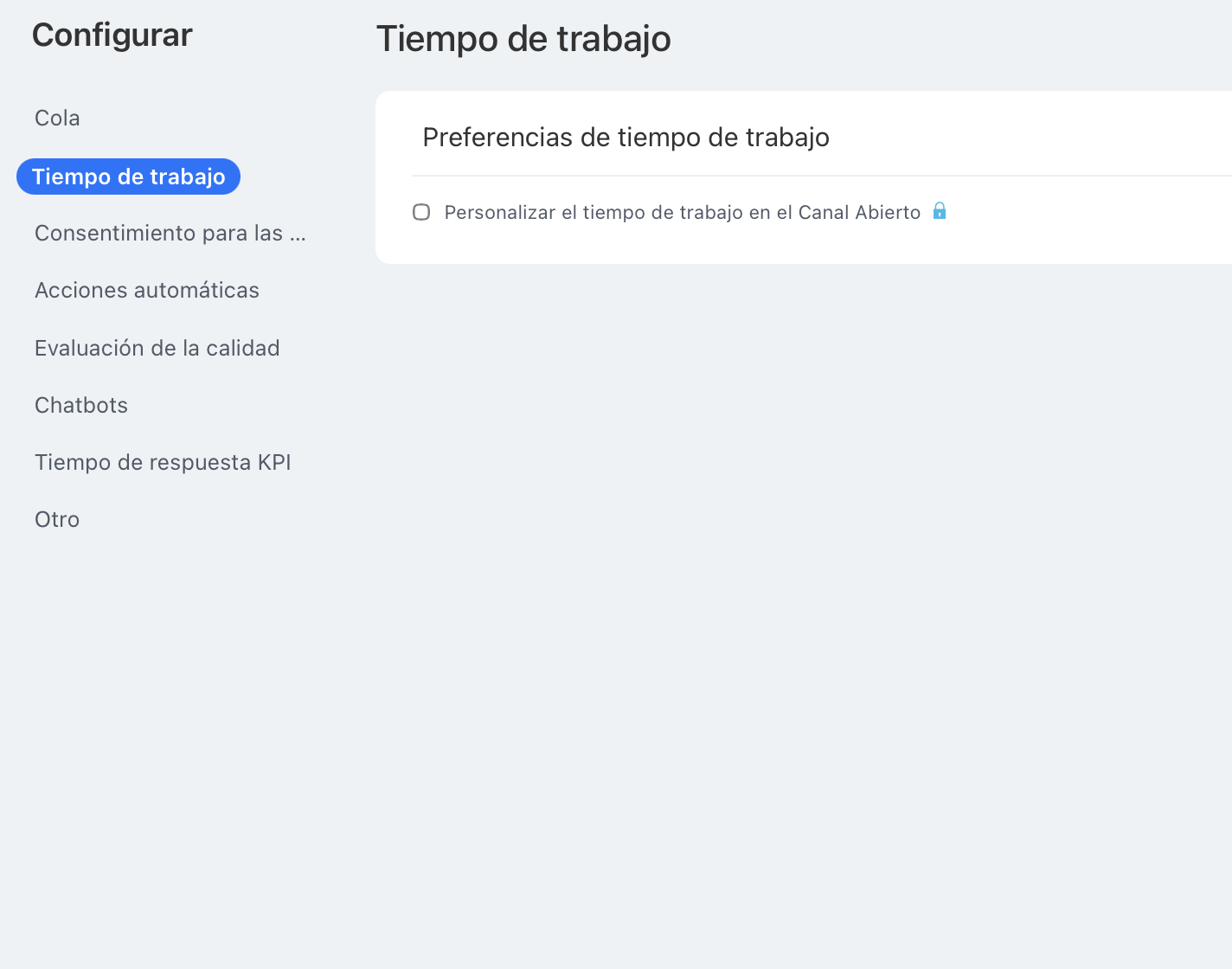1232x969 pixels.
Task: Click Preferencias de tiempo de trabajo heading
Action: (x=626, y=138)
